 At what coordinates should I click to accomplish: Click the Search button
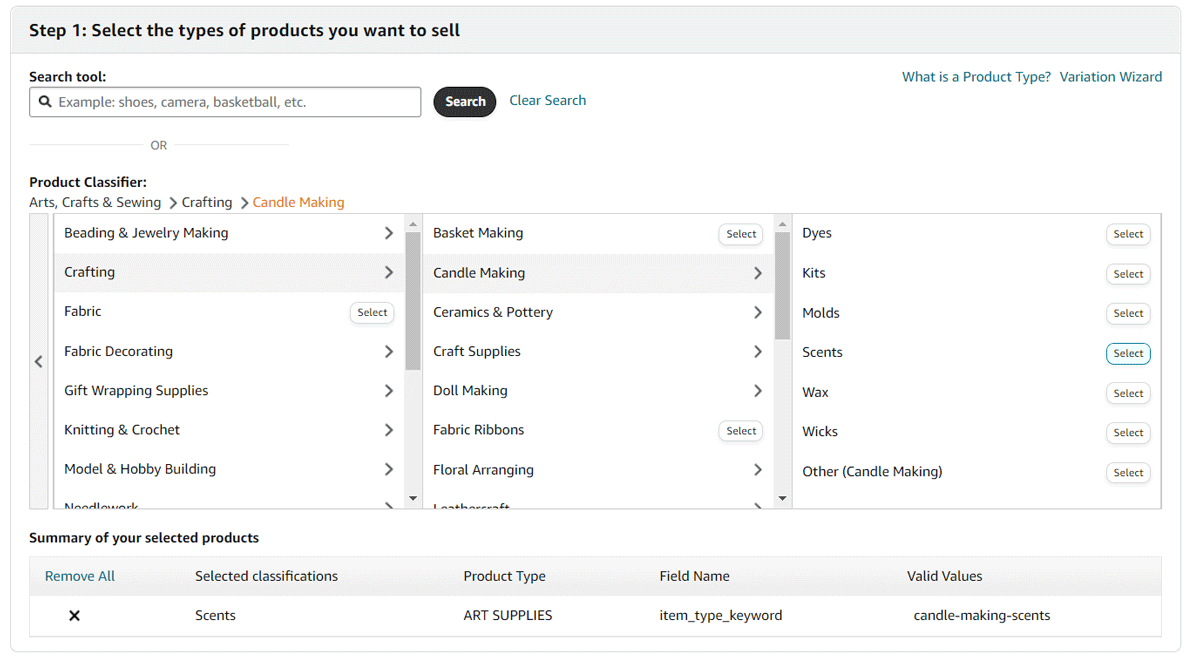point(464,101)
